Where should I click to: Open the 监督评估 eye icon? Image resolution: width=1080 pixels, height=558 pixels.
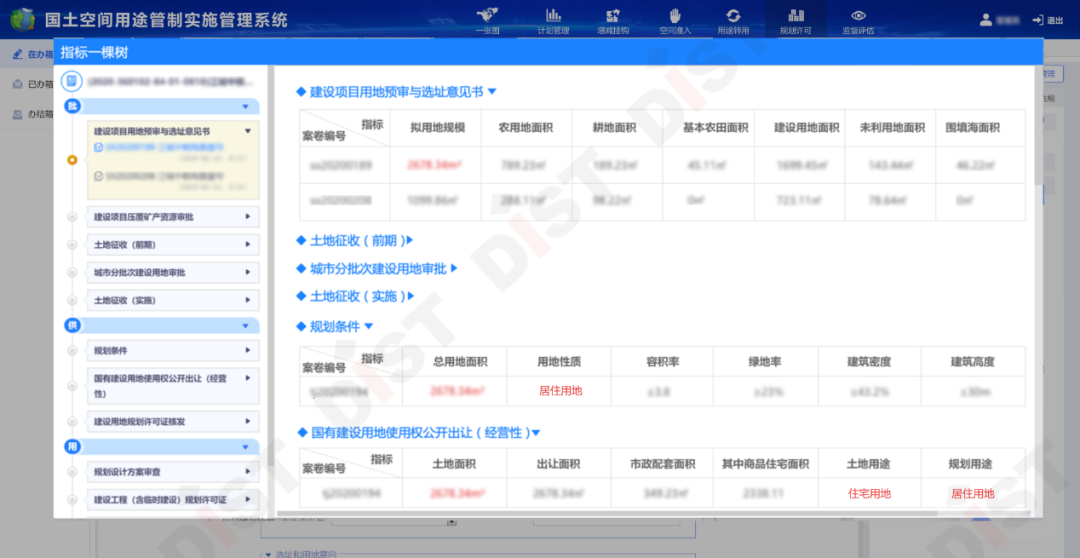(x=858, y=15)
